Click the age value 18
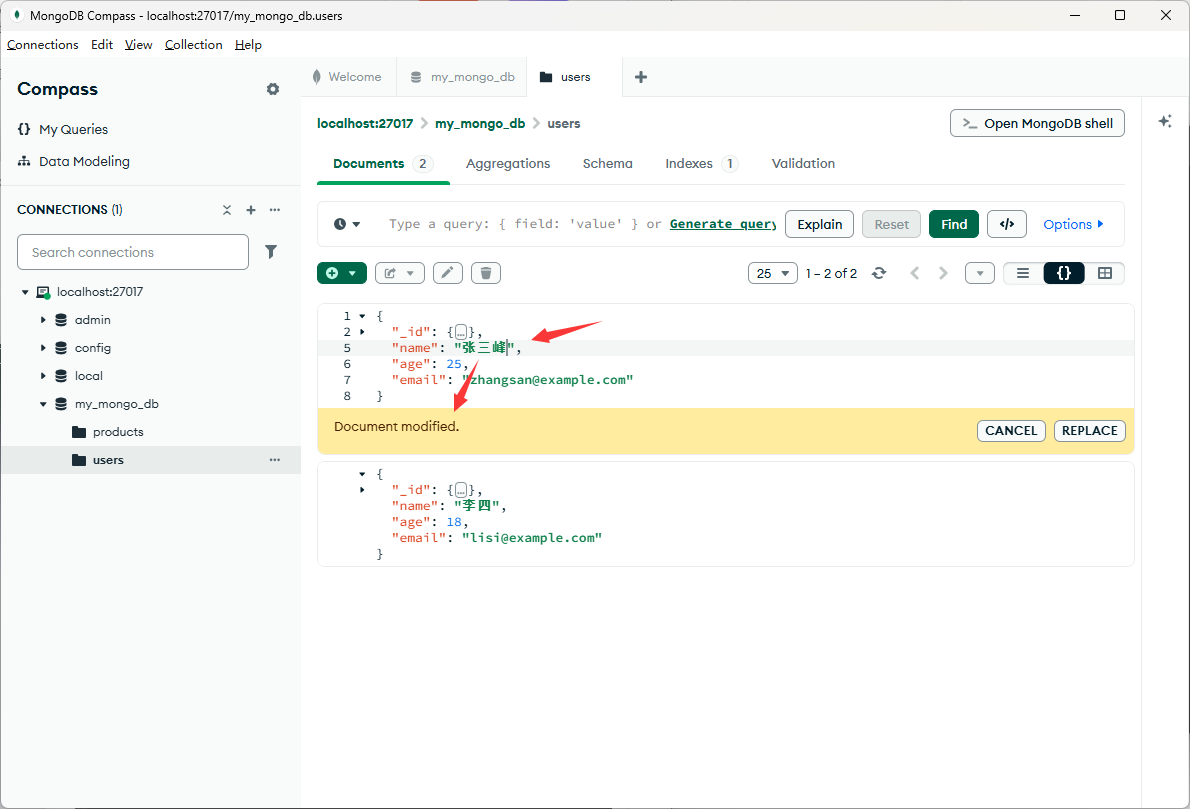 pos(454,522)
